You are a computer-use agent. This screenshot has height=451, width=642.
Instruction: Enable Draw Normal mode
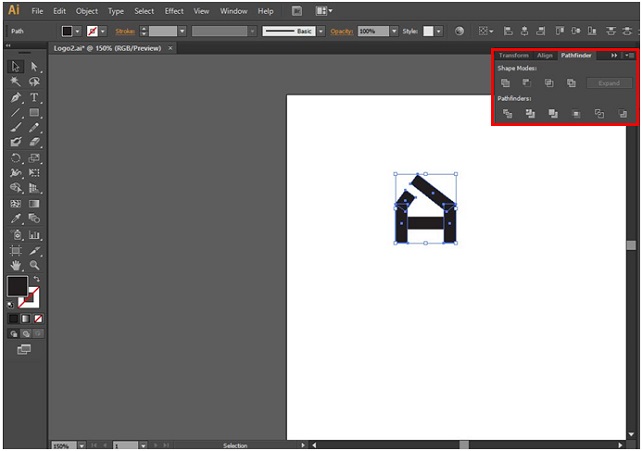click(14, 334)
